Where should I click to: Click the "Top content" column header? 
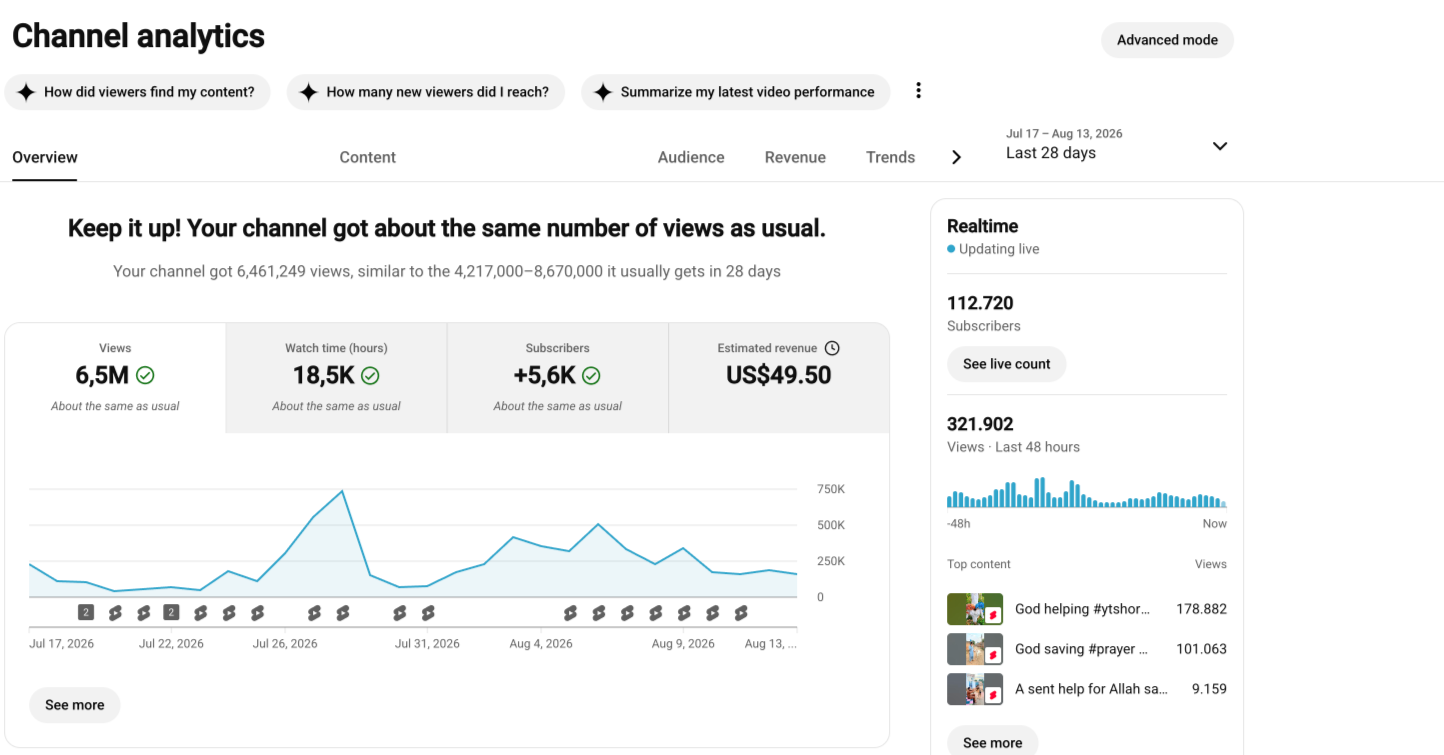979,564
